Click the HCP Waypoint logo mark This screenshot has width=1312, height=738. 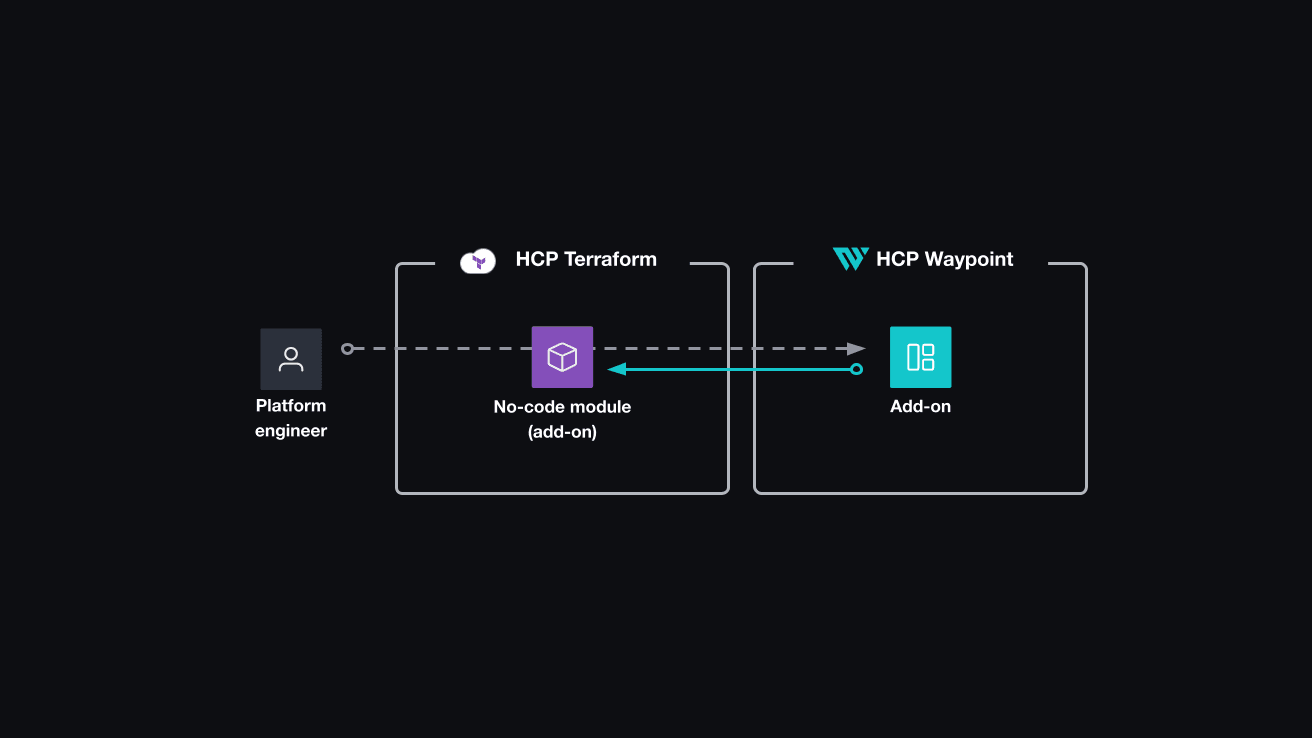851,259
